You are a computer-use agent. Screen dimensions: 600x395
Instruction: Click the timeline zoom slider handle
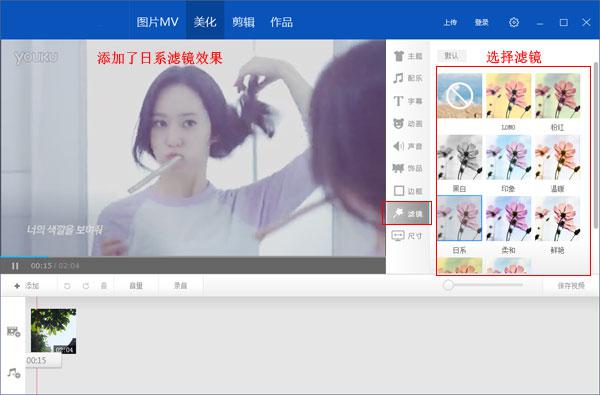click(448, 285)
